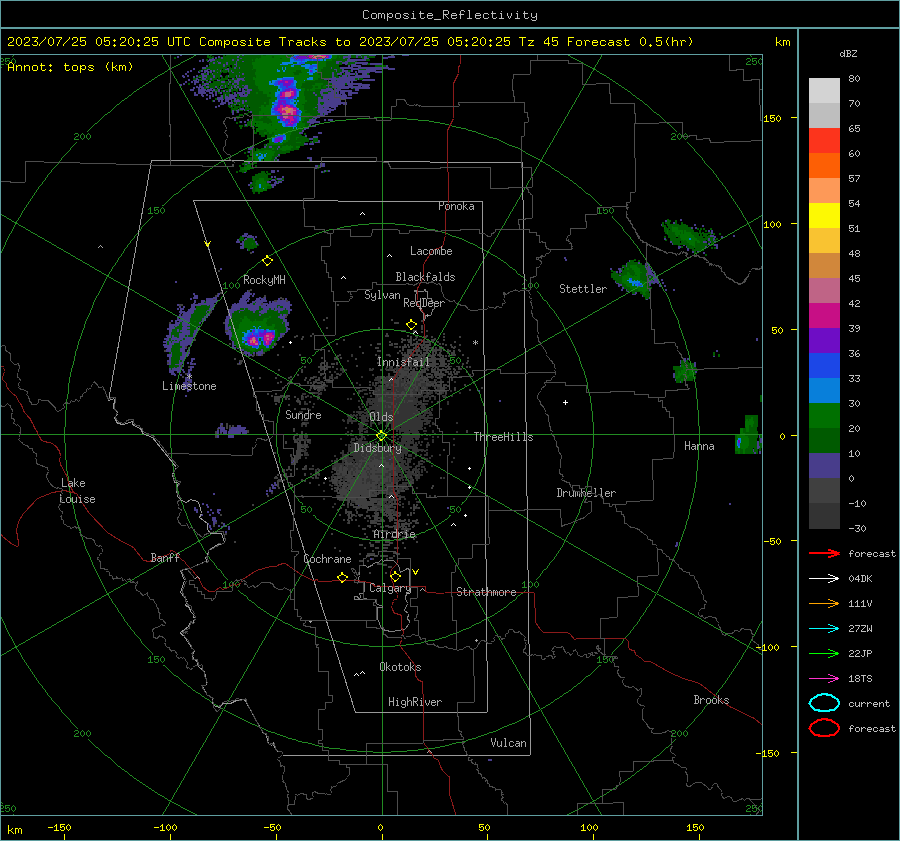Click the Blackfalds city label
This screenshot has height=841, width=900.
(425, 277)
